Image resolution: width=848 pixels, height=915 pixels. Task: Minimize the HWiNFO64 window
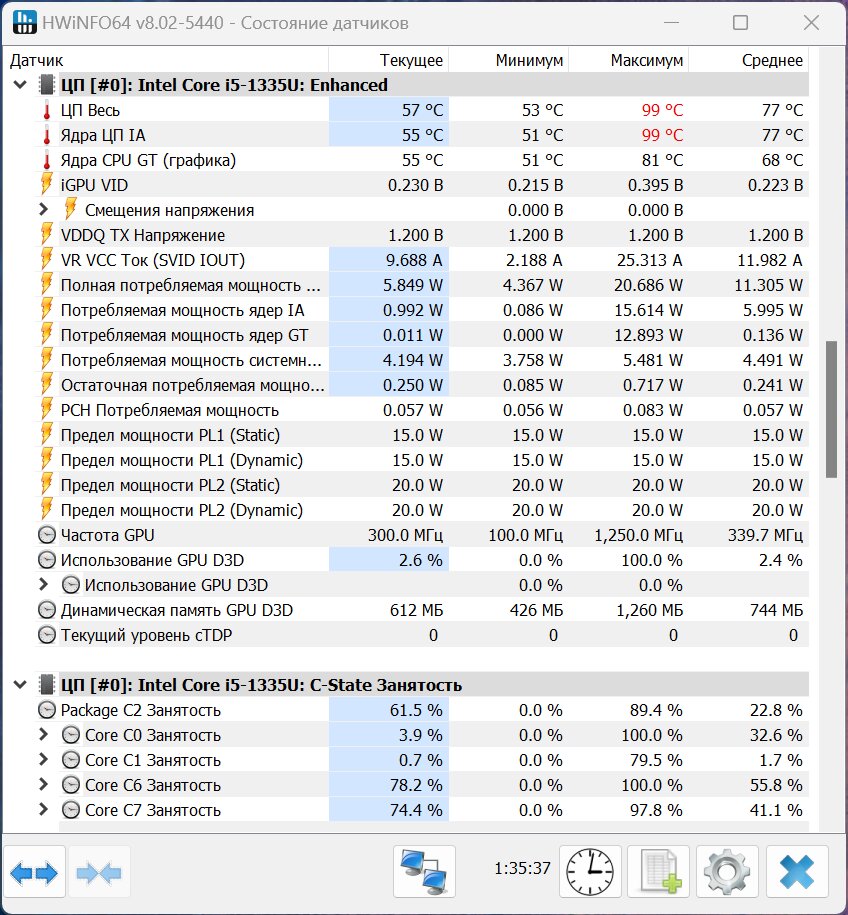point(672,23)
